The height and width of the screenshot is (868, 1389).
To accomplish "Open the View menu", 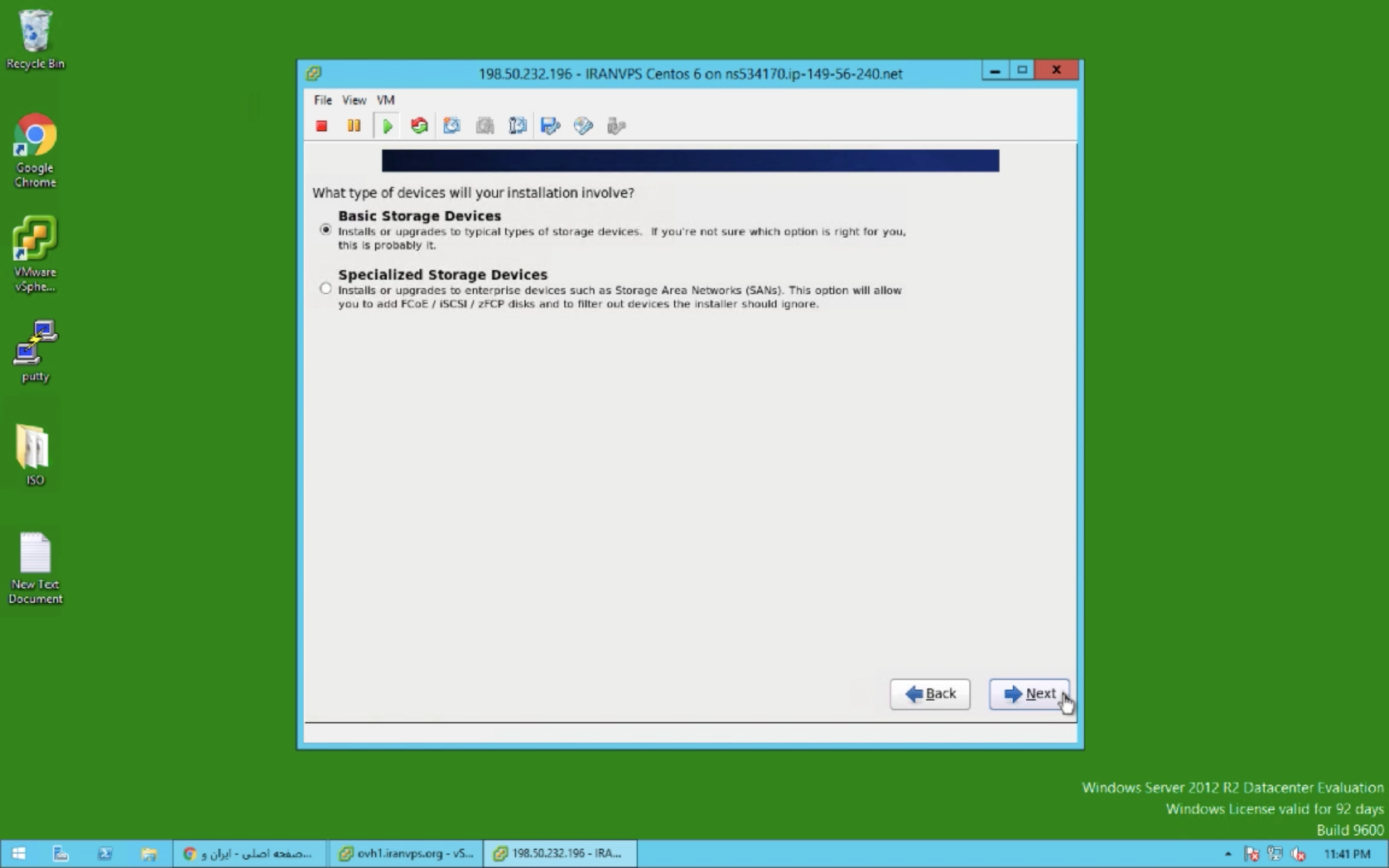I will click(354, 100).
